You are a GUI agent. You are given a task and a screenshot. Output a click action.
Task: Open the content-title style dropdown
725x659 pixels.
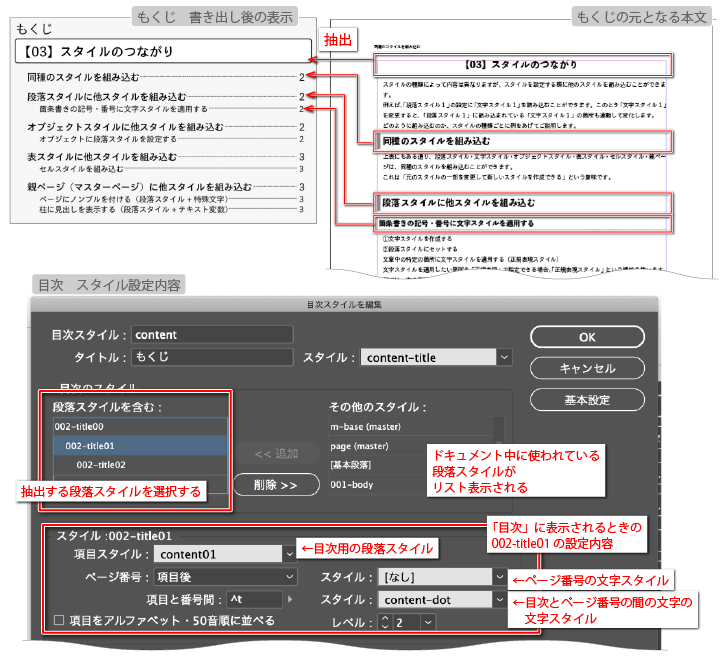pos(504,357)
